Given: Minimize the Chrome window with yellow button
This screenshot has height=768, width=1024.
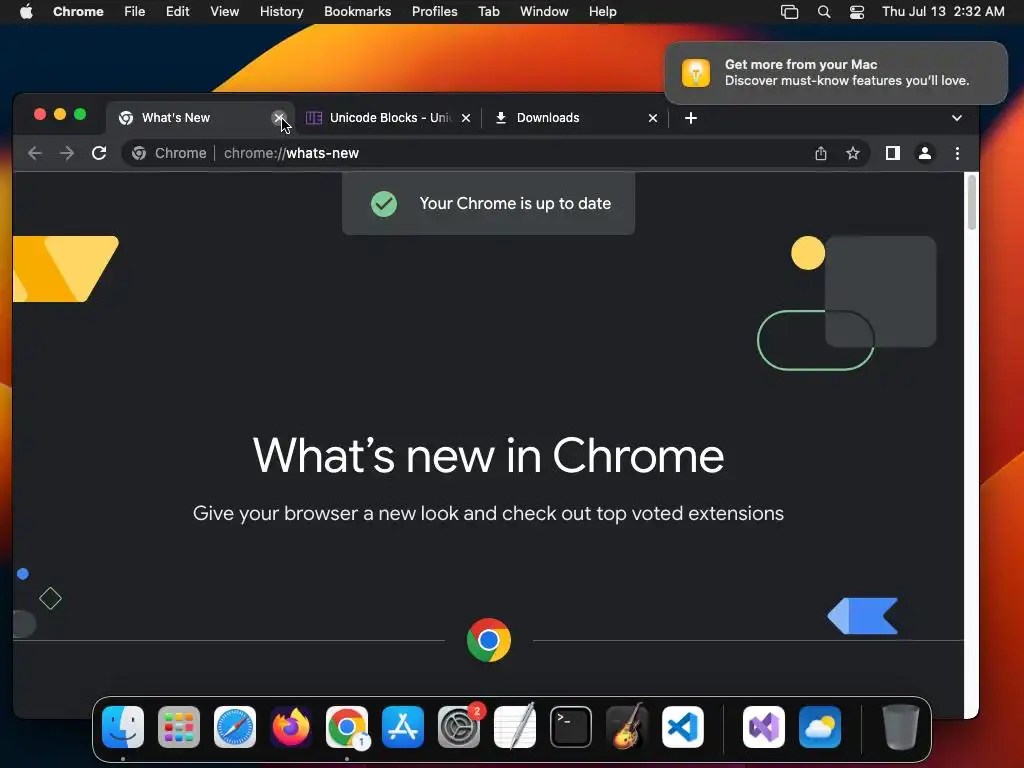Looking at the screenshot, I should (x=60, y=114).
